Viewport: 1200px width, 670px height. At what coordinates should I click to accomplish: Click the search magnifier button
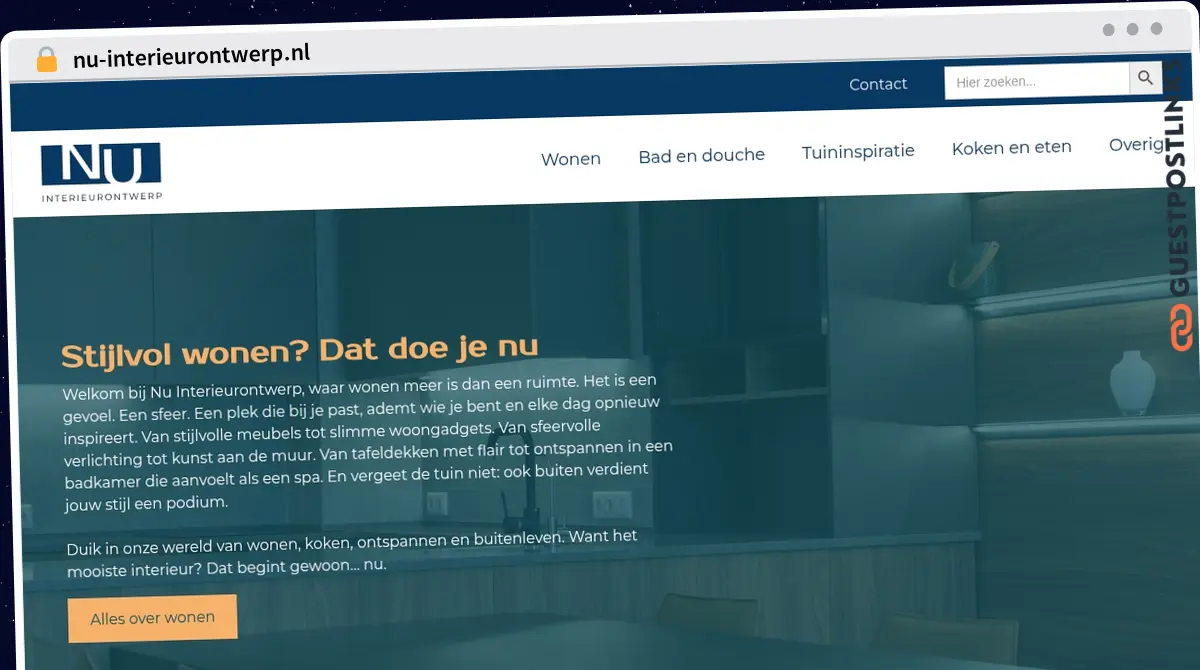[x=1146, y=78]
